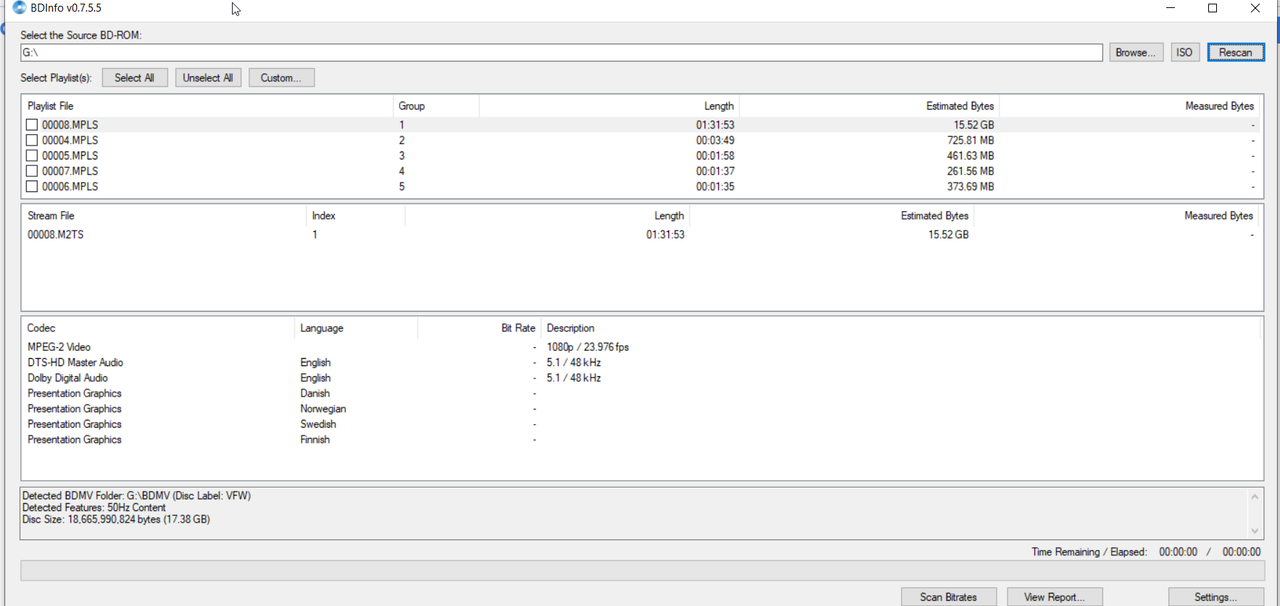
Task: Click the Codec column header
Action: click(158, 328)
